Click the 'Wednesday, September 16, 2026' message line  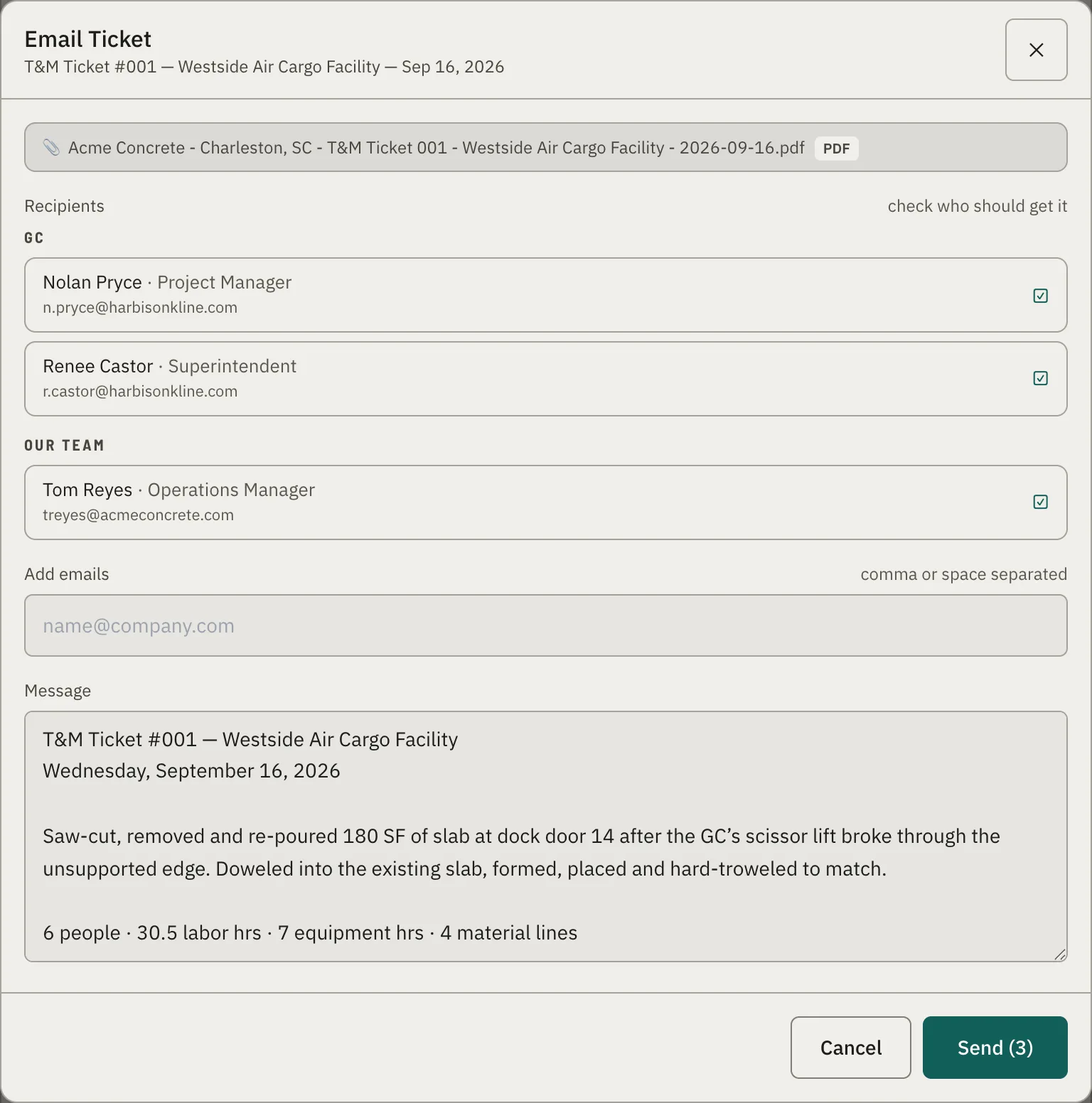point(191,771)
